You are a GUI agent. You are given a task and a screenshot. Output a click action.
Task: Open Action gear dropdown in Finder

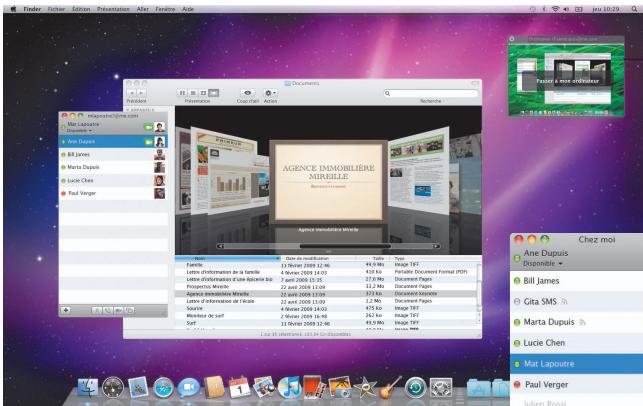(x=270, y=93)
